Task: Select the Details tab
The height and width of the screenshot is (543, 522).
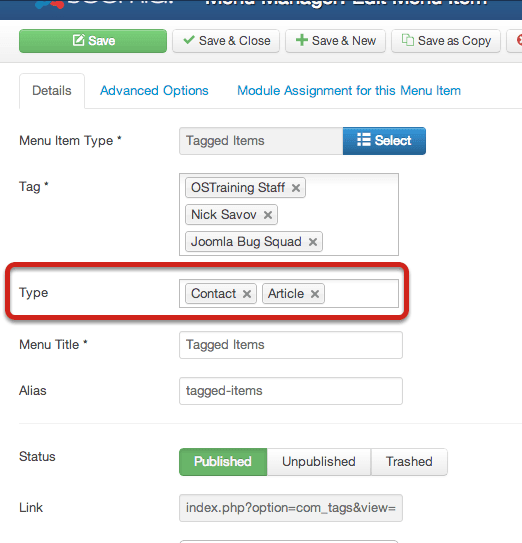Action: pos(52,91)
